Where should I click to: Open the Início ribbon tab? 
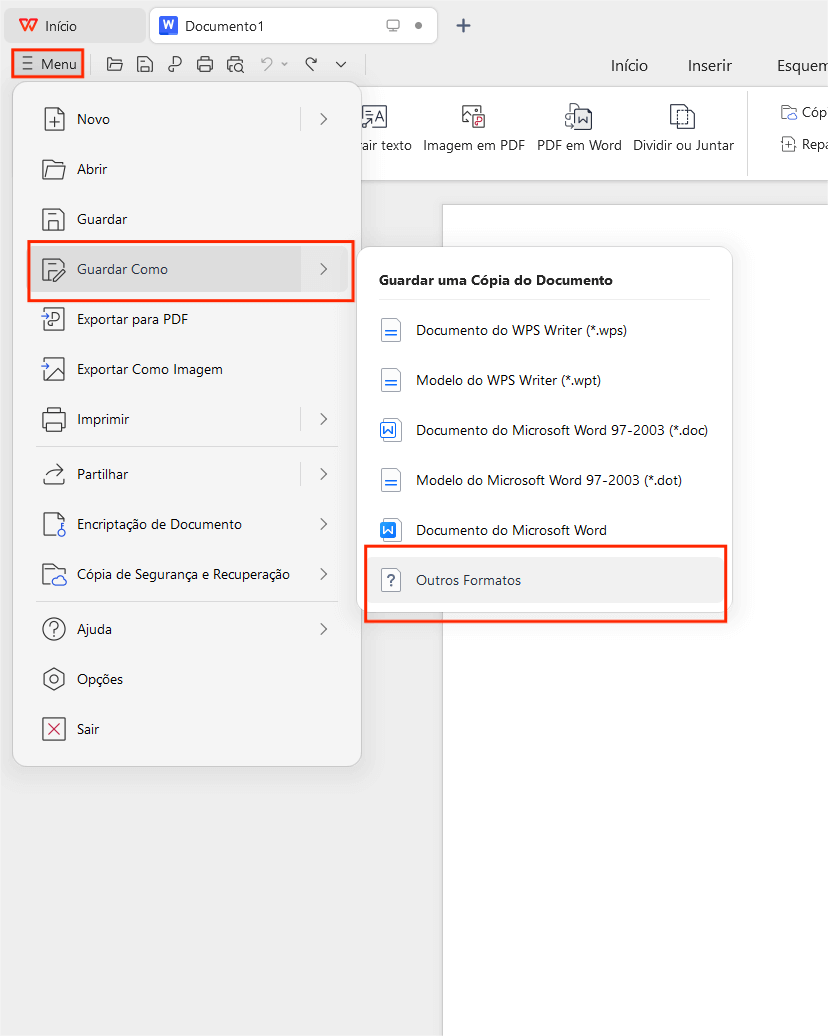coord(628,65)
